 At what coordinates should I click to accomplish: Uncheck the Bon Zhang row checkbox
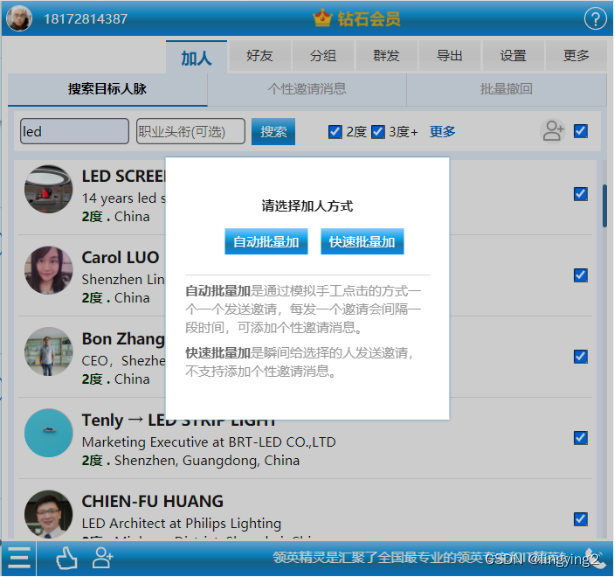pyautogui.click(x=580, y=357)
